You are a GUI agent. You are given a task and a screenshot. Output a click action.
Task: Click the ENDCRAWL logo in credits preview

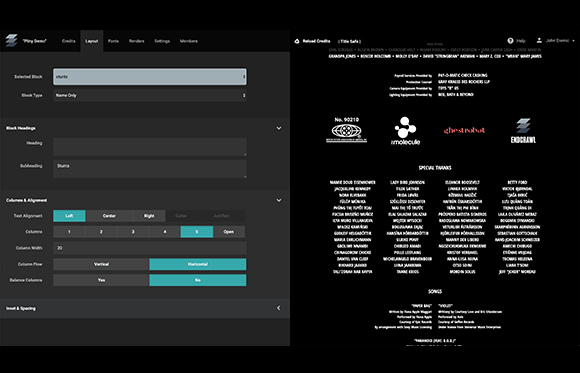(523, 131)
